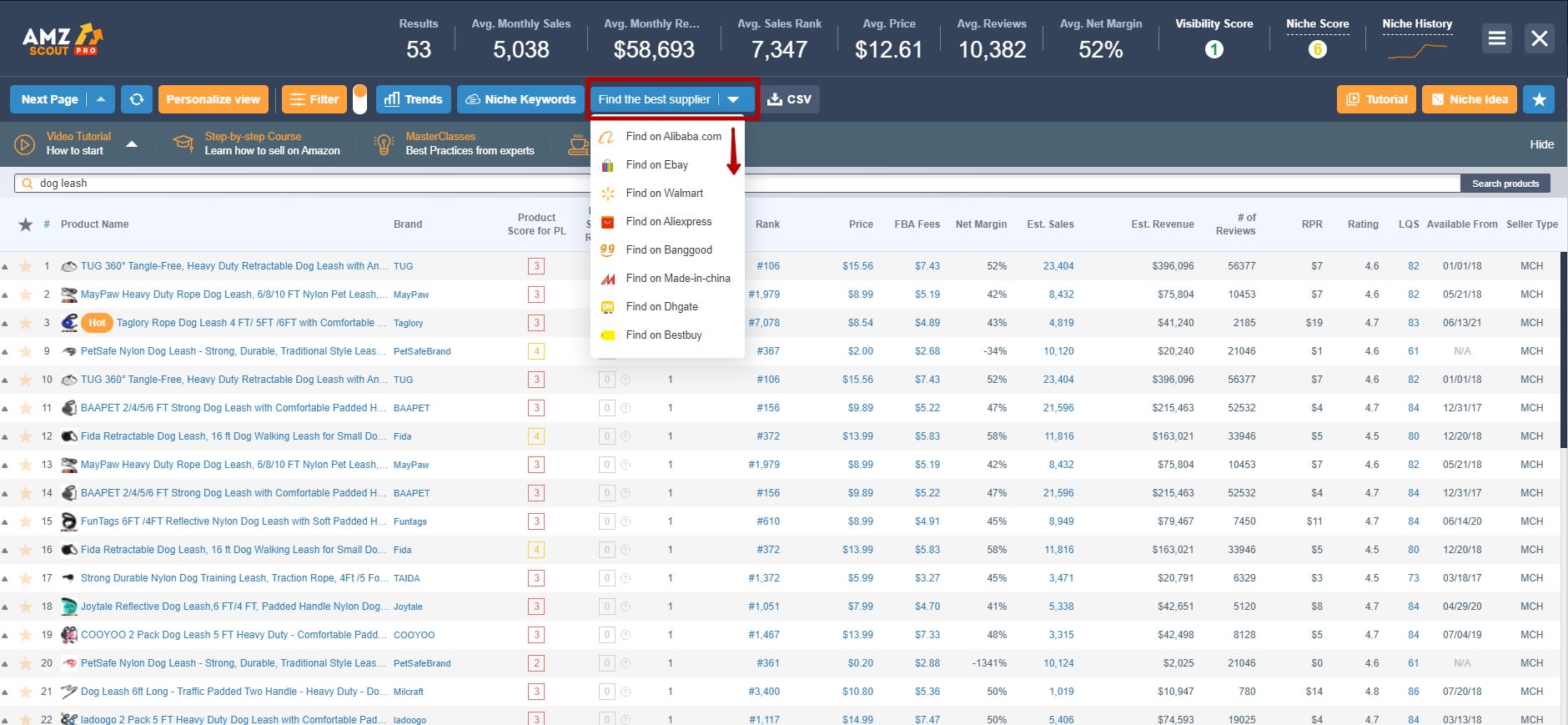Open the hamburger menu icon
This screenshot has width=1568, height=725.
pos(1497,38)
